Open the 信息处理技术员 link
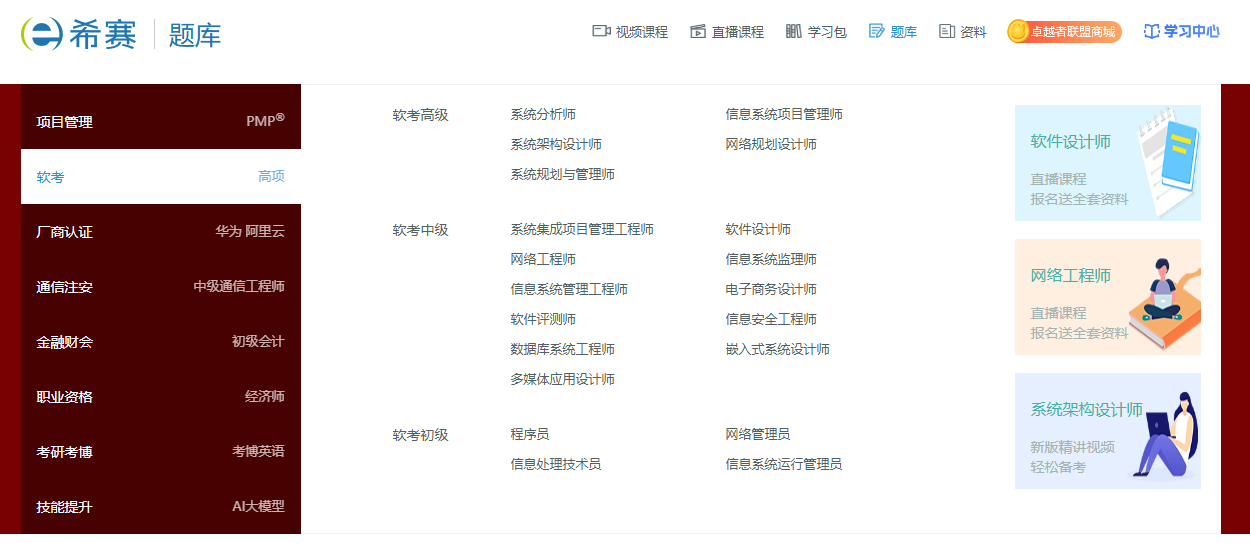The image size is (1250, 559). (x=556, y=465)
